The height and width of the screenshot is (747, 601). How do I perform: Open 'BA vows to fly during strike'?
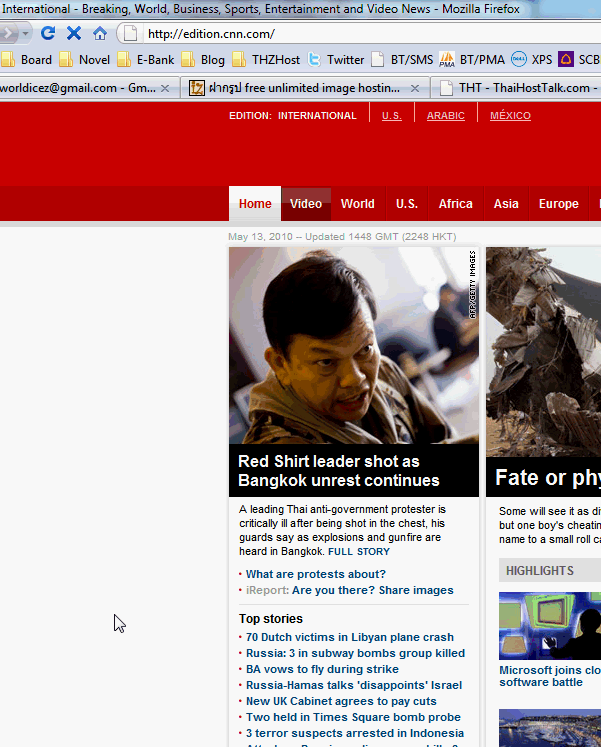point(322,669)
